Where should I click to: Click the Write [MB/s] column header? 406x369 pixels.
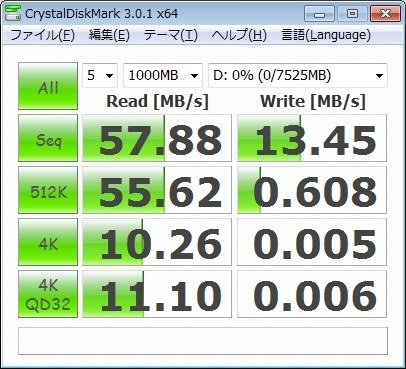[x=313, y=101]
